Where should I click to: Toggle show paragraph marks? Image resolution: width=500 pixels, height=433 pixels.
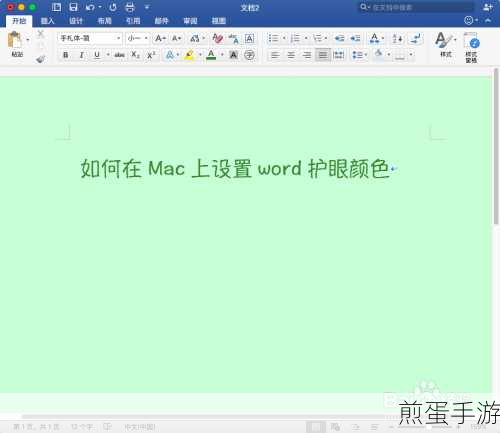coord(415,38)
